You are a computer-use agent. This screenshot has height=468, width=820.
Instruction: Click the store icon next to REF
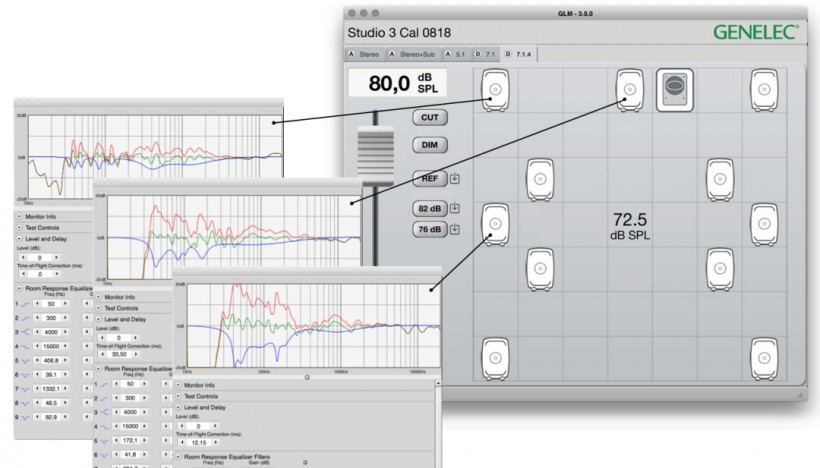pyautogui.click(x=455, y=180)
